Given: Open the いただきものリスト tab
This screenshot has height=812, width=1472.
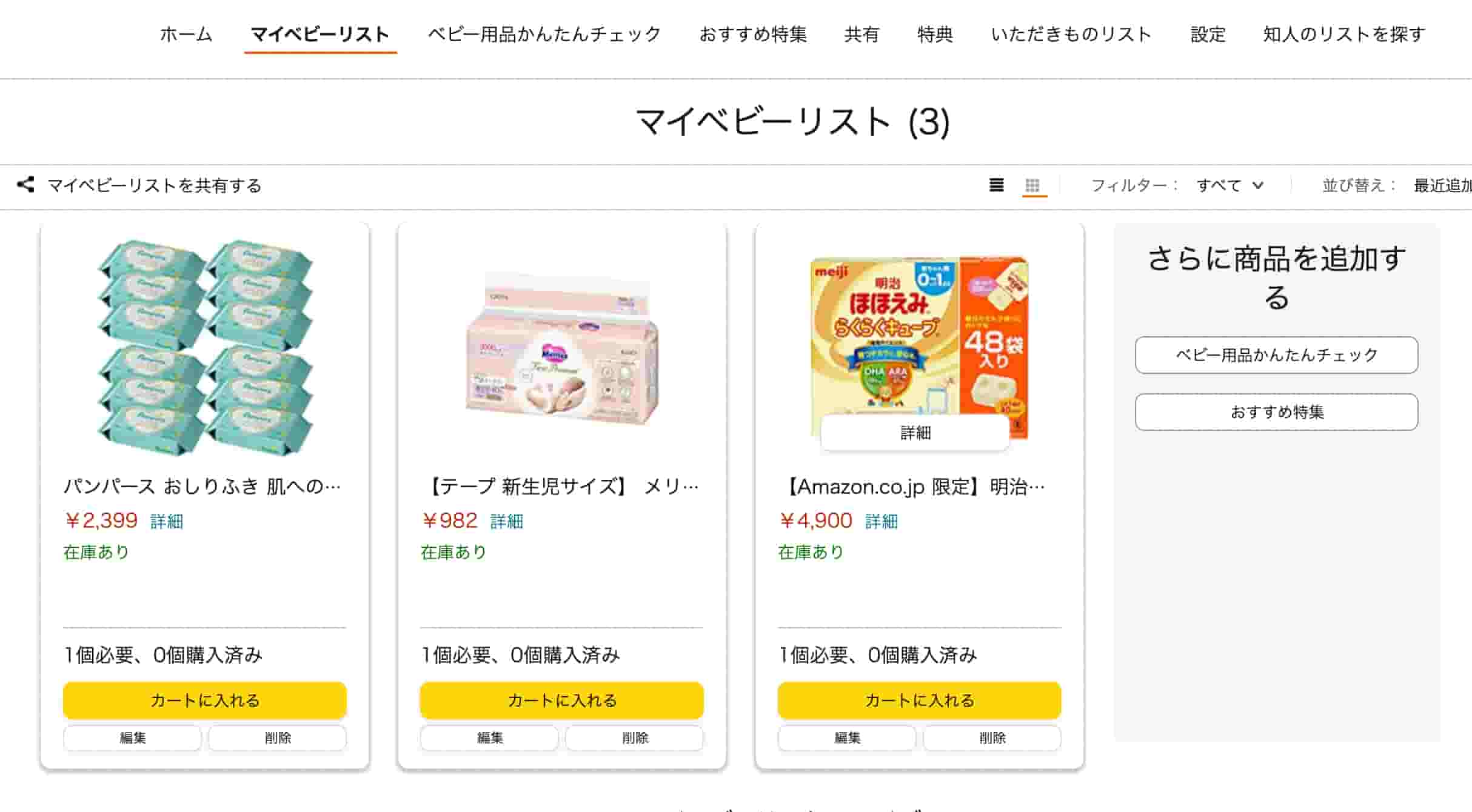Looking at the screenshot, I should coord(1071,35).
